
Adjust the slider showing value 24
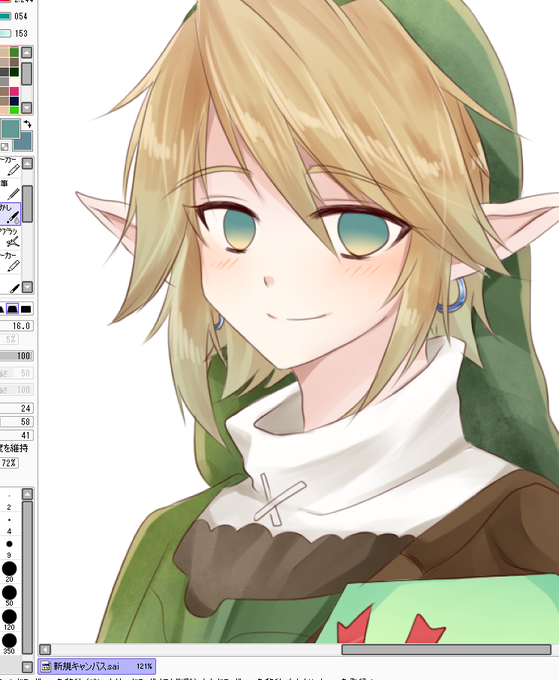[16, 408]
